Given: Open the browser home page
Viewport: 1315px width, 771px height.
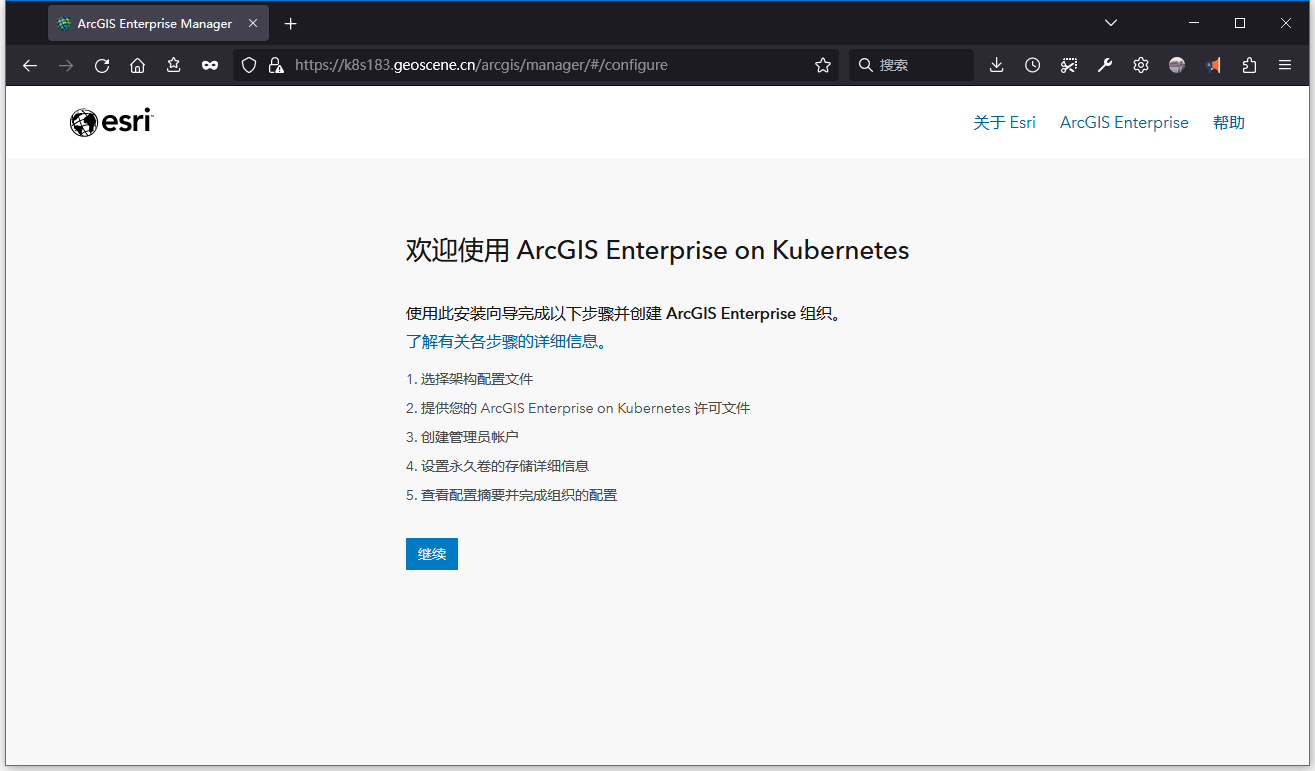Looking at the screenshot, I should pos(138,65).
